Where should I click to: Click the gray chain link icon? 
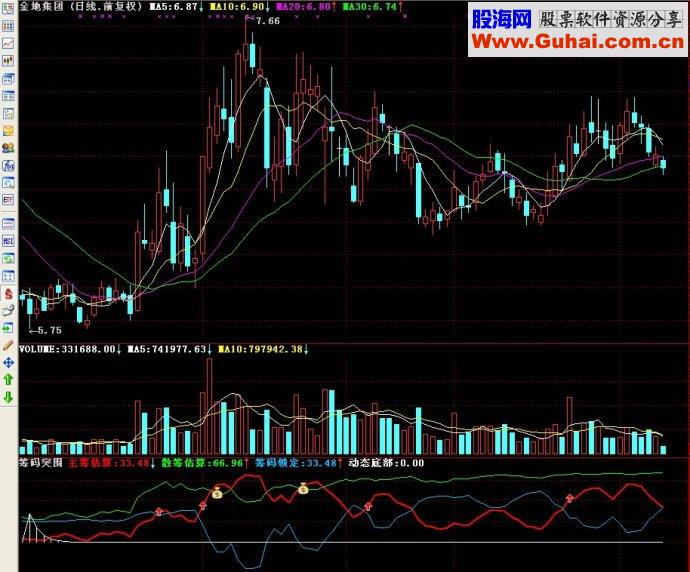(x=8, y=311)
